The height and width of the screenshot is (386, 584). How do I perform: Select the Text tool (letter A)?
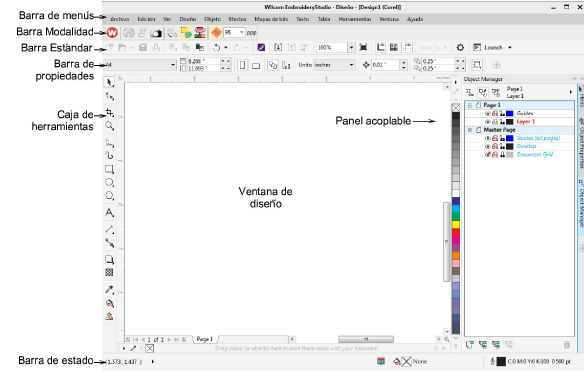pos(109,213)
